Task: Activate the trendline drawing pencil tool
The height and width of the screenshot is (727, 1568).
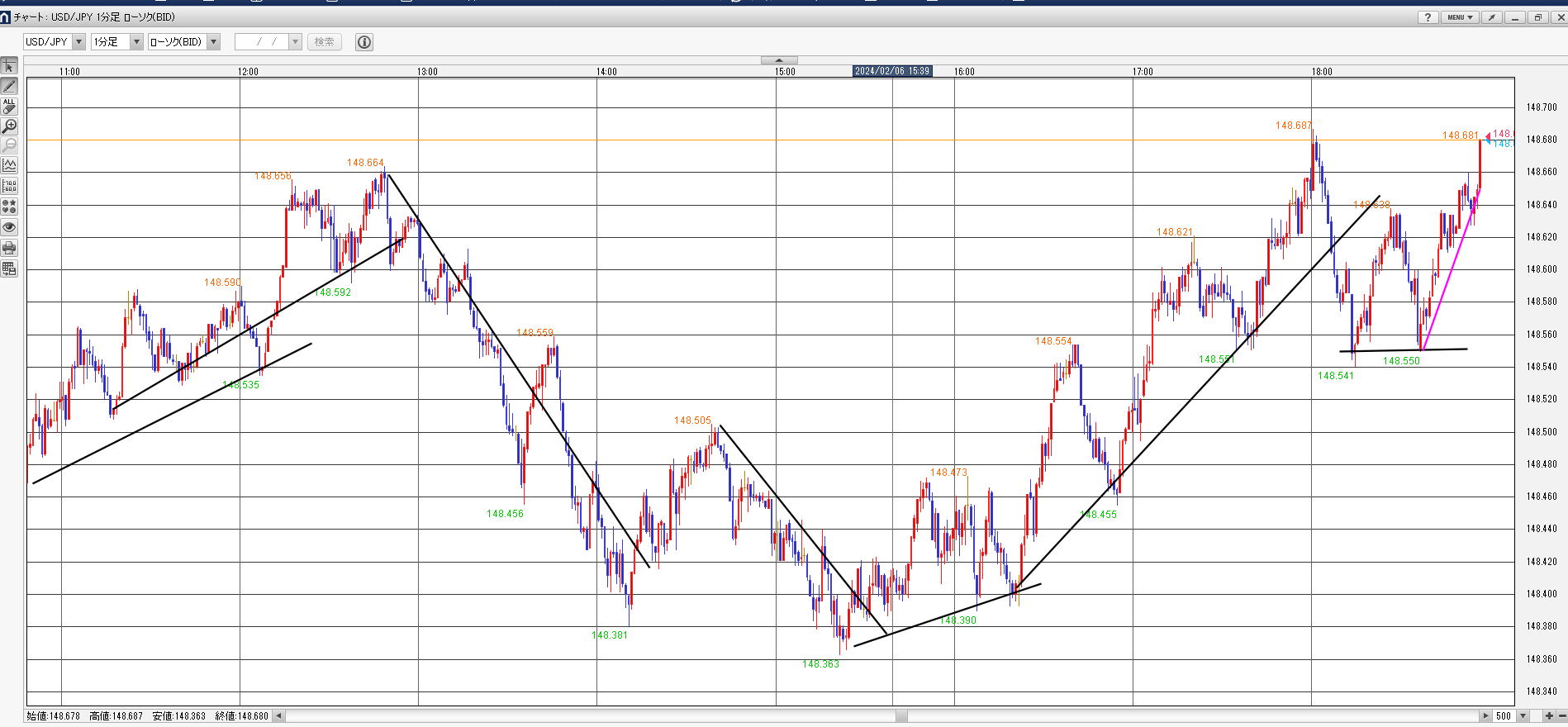Action: point(9,86)
